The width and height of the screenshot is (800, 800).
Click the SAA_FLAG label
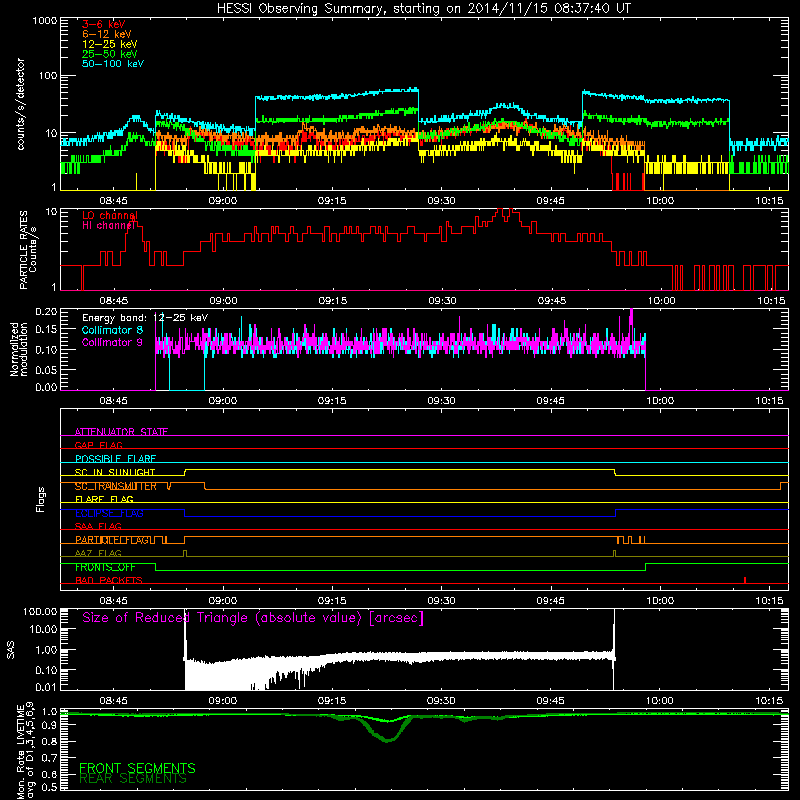pyautogui.click(x=98, y=526)
